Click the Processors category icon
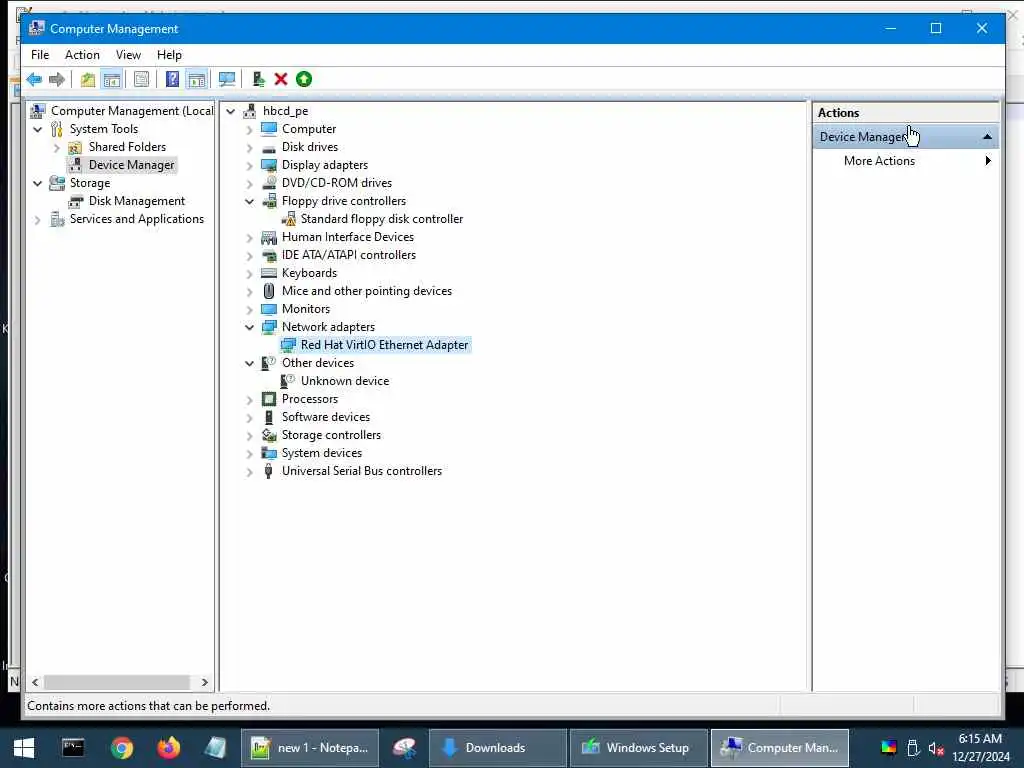The width and height of the screenshot is (1024, 768). pyautogui.click(x=268, y=399)
